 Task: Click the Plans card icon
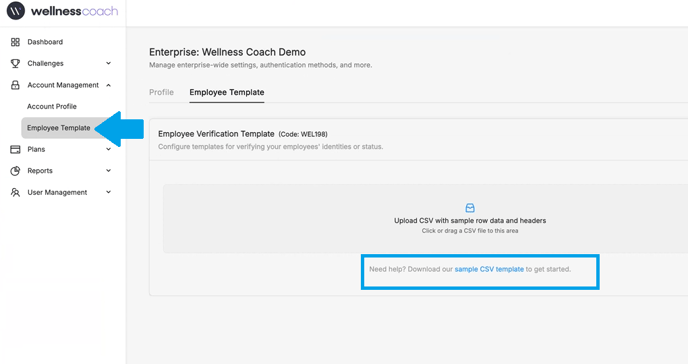[15, 150]
